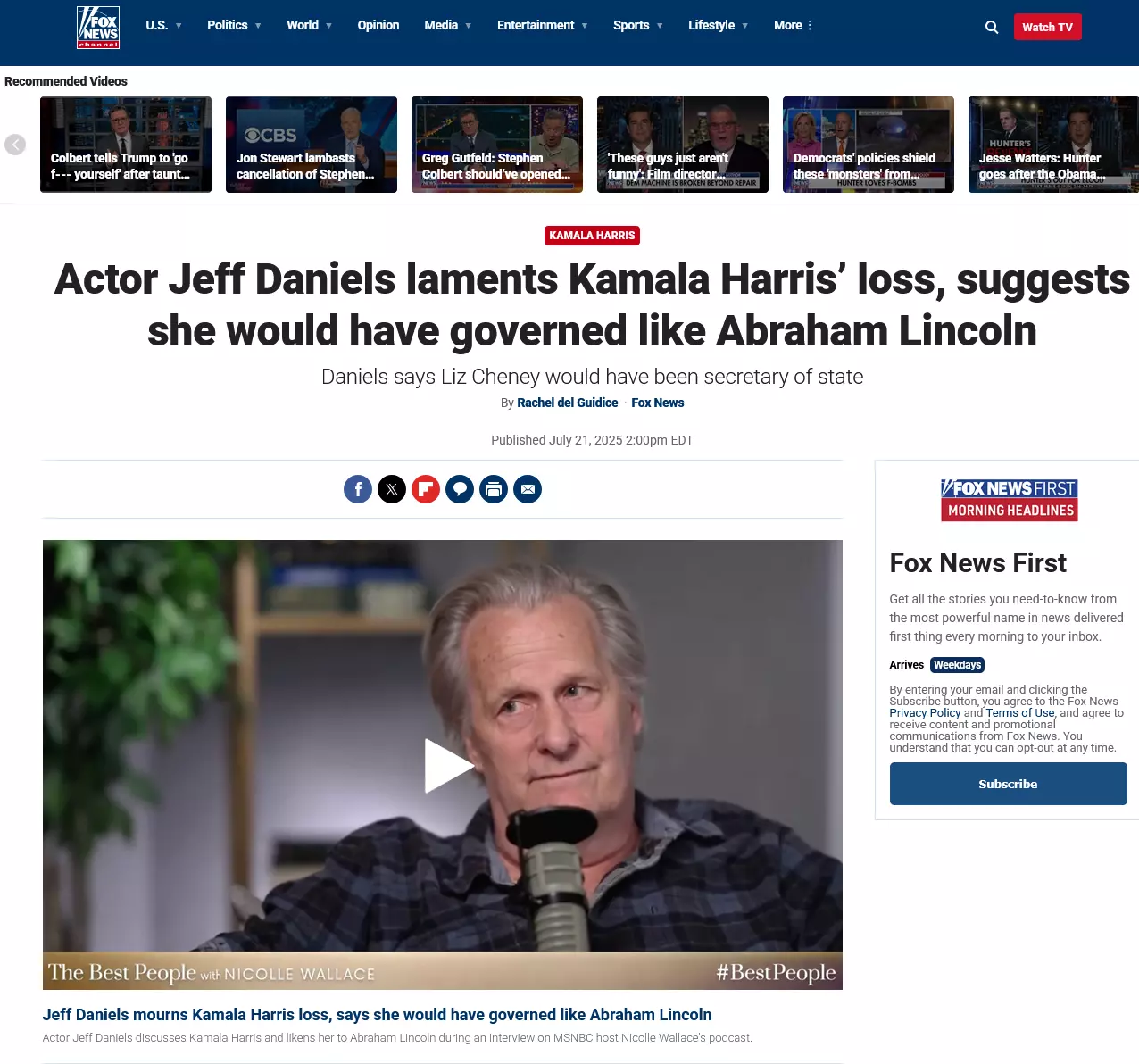Open the Opinion section

click(378, 25)
